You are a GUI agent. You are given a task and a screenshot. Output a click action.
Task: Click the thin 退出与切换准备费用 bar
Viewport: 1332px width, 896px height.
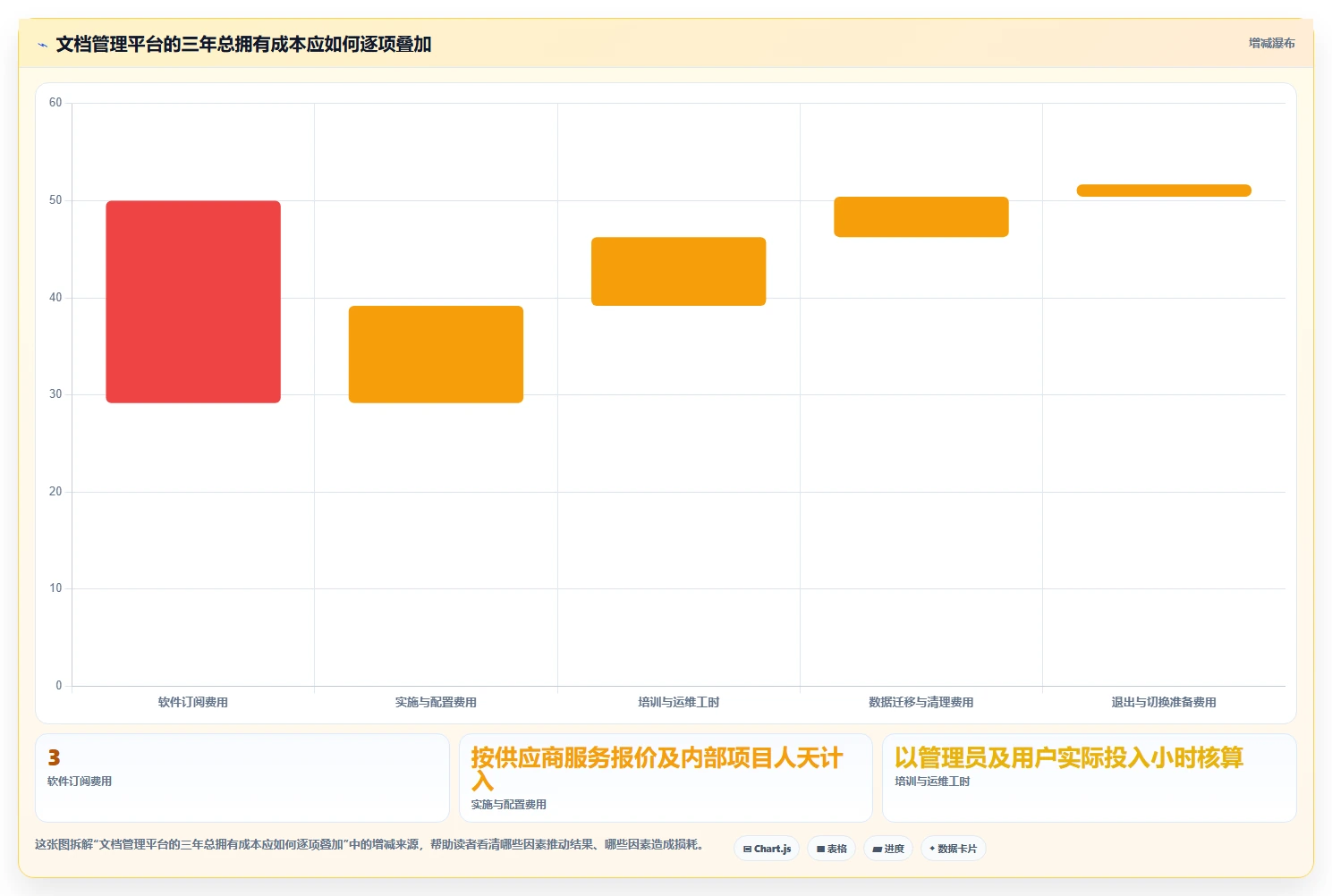tap(1164, 190)
